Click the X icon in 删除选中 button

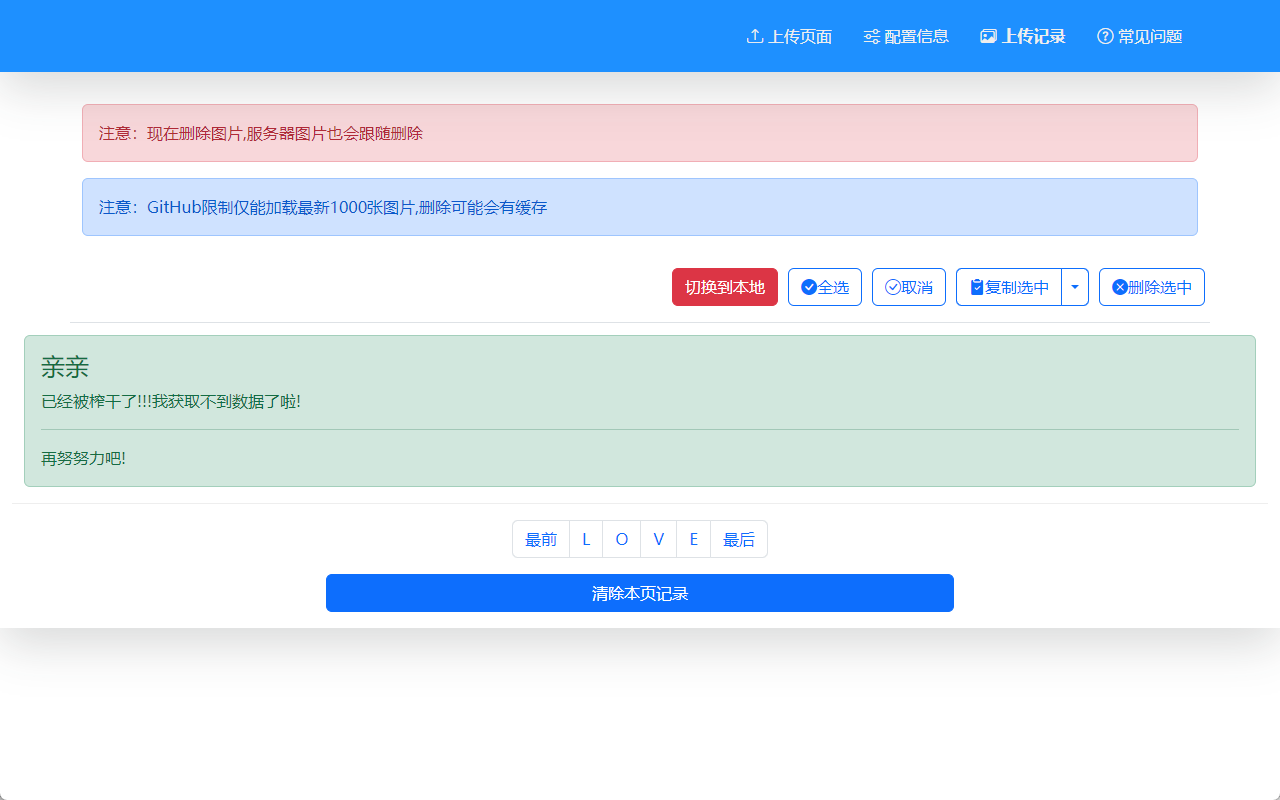click(x=1120, y=287)
